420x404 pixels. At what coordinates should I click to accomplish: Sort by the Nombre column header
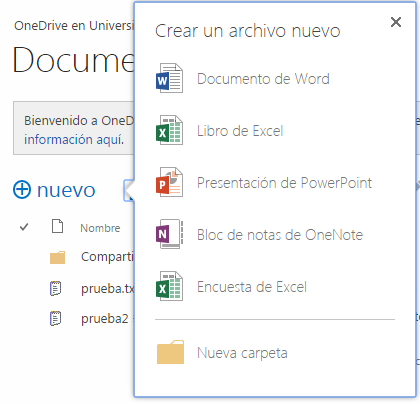(100, 228)
